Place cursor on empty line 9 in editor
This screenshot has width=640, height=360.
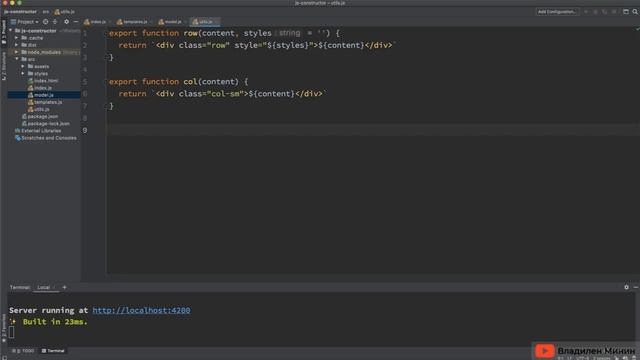point(373,130)
